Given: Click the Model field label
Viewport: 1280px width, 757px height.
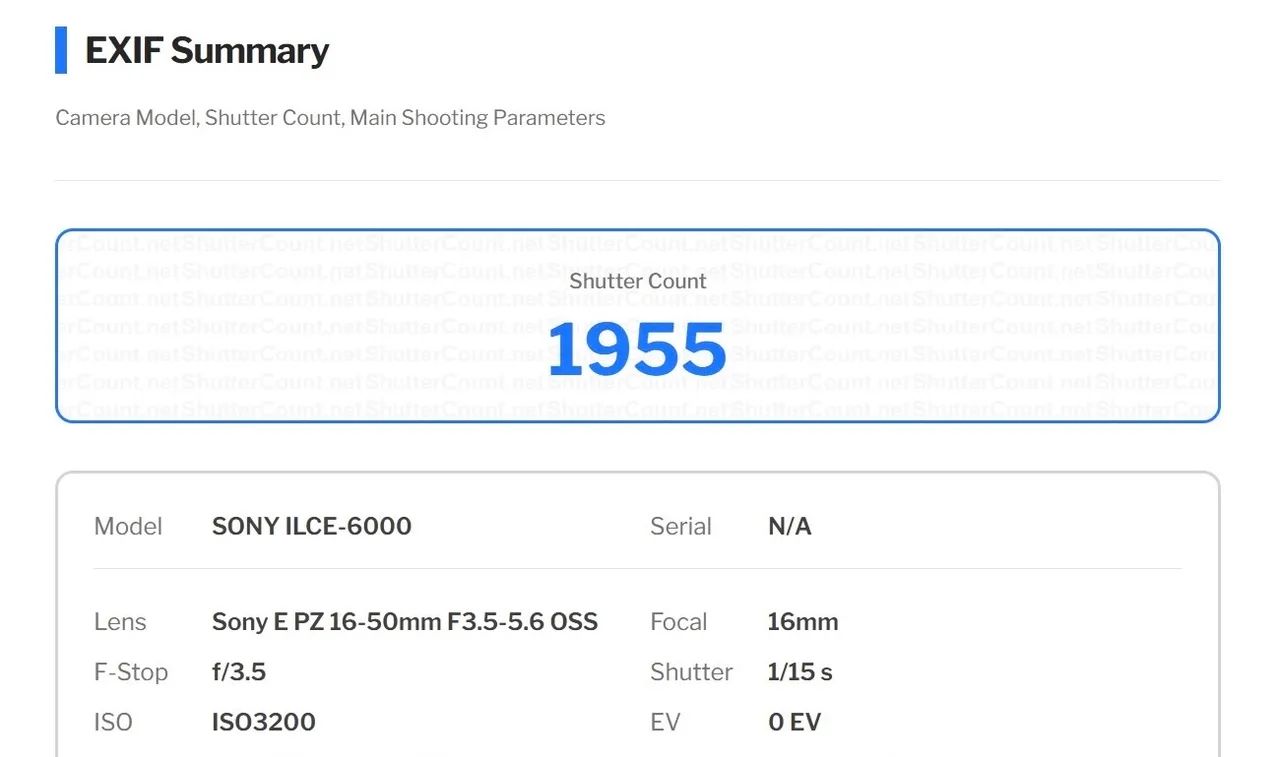Looking at the screenshot, I should click(x=128, y=527).
